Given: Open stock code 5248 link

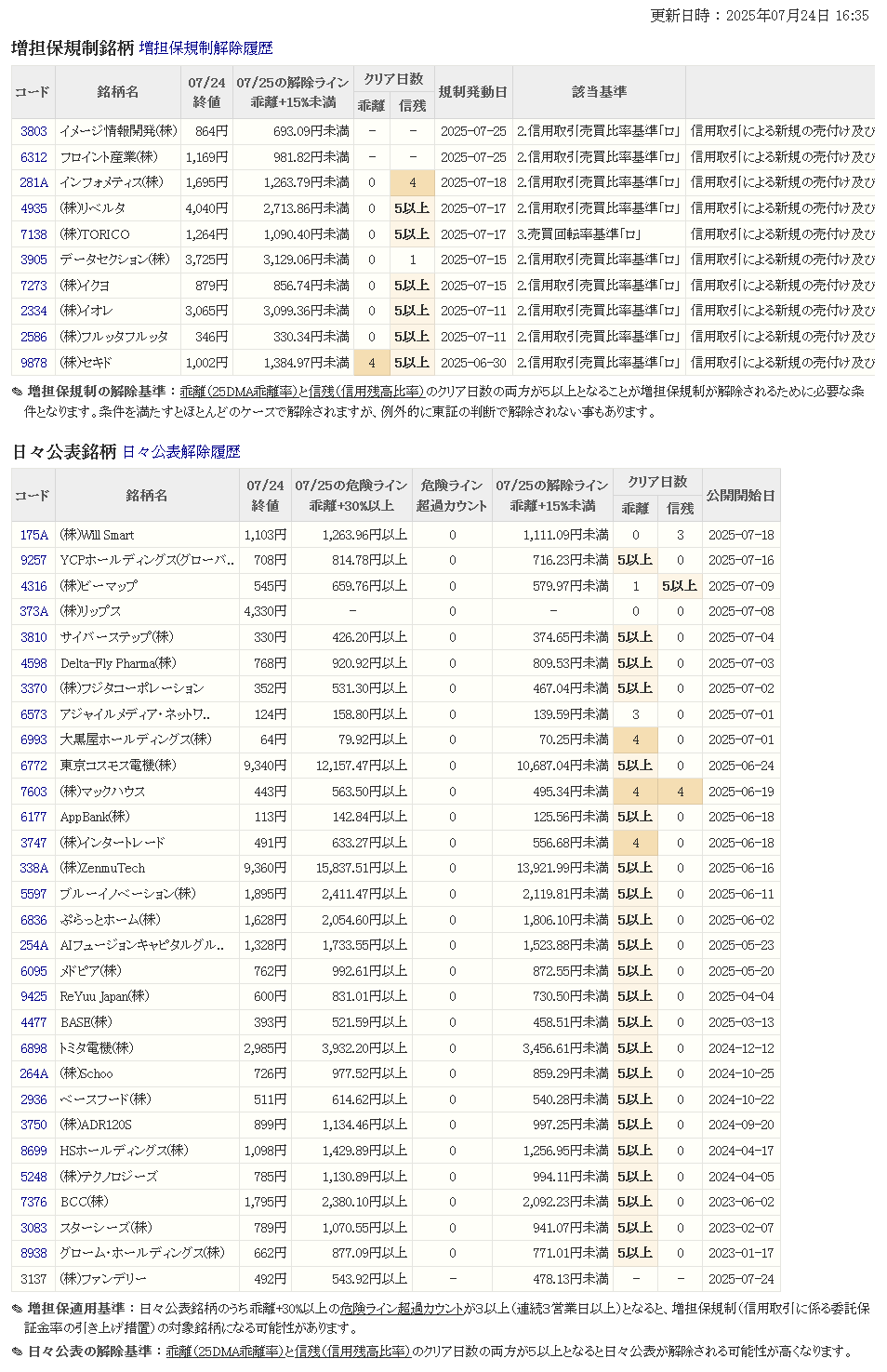Looking at the screenshot, I should point(33,1177).
